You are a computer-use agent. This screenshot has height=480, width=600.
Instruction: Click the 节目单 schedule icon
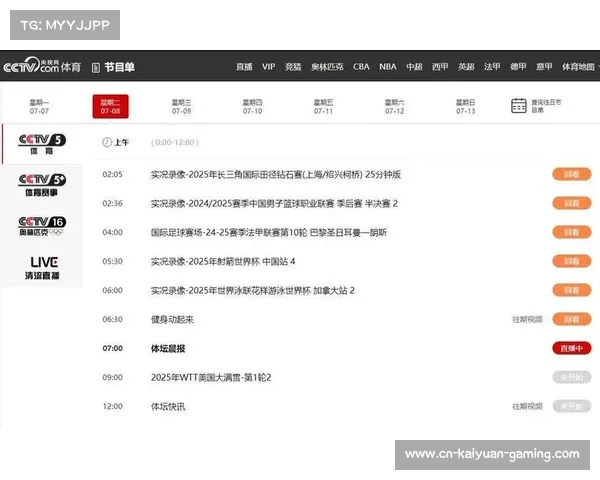96,68
